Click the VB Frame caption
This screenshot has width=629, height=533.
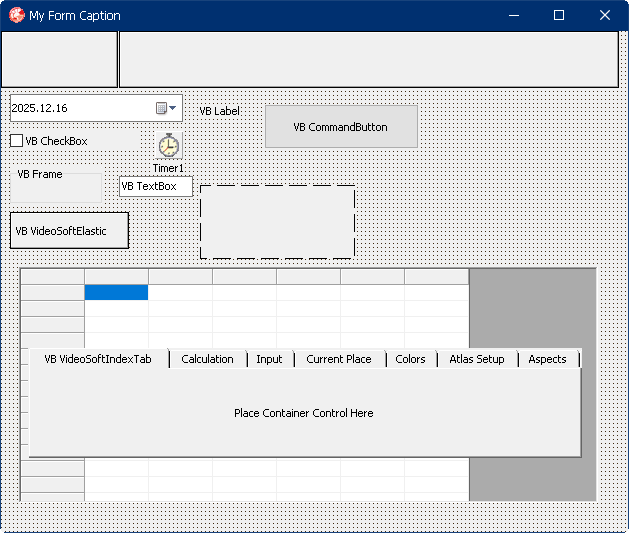(x=40, y=174)
